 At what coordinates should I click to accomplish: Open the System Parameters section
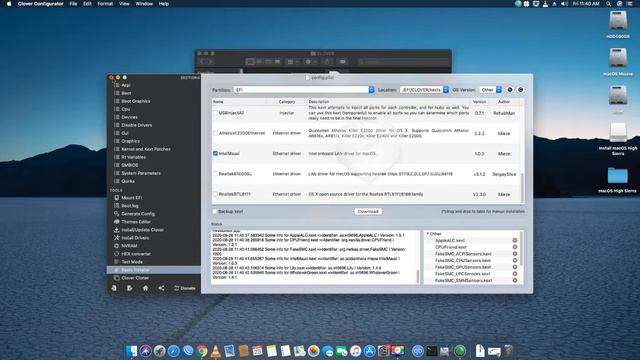click(x=141, y=173)
